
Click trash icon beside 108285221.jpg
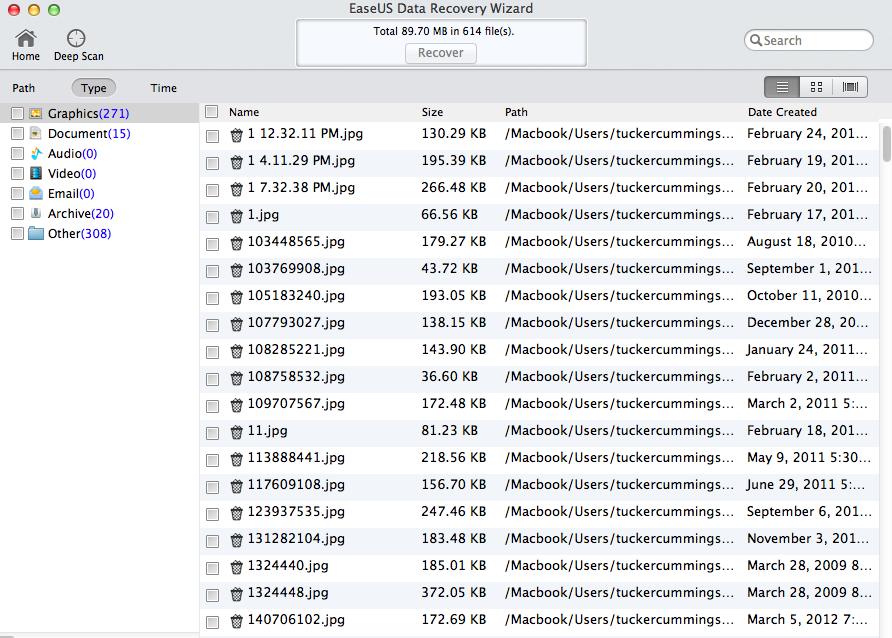[237, 351]
